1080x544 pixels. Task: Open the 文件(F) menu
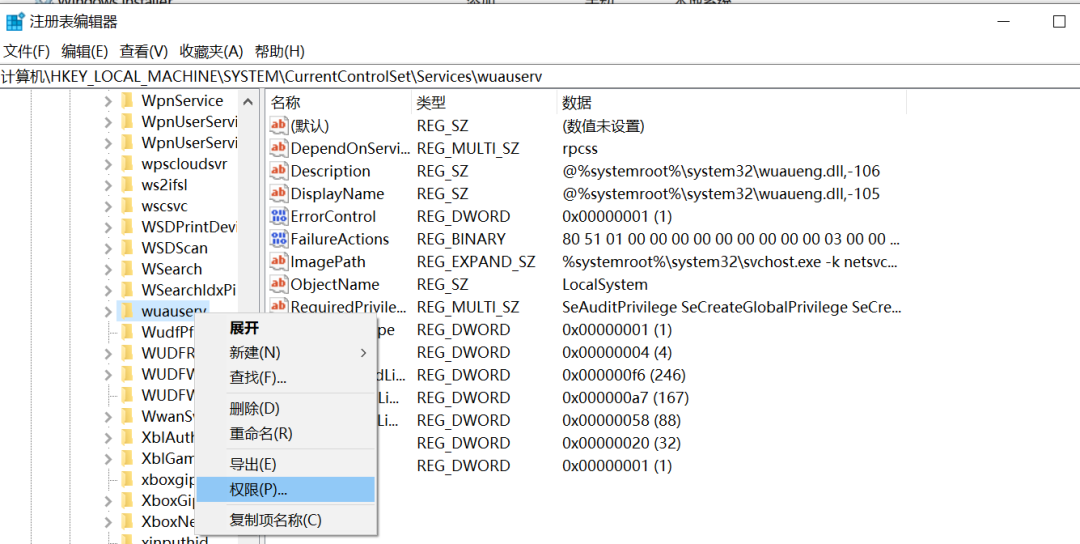26,51
